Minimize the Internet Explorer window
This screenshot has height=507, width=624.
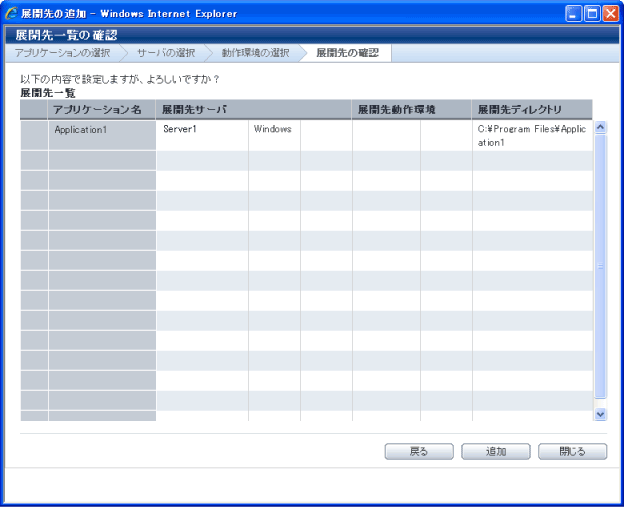(x=573, y=14)
